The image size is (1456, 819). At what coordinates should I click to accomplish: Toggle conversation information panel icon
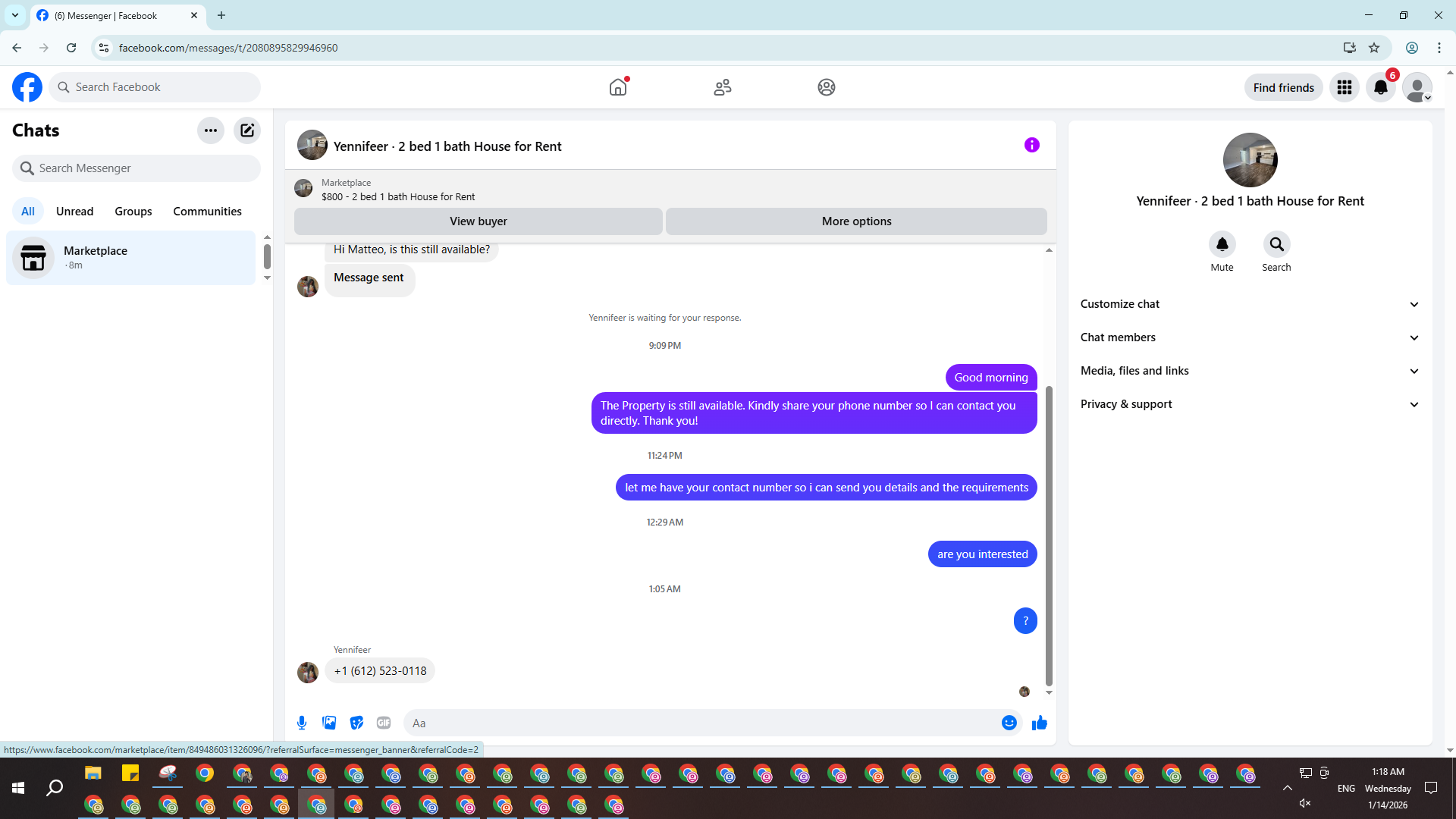1031,145
